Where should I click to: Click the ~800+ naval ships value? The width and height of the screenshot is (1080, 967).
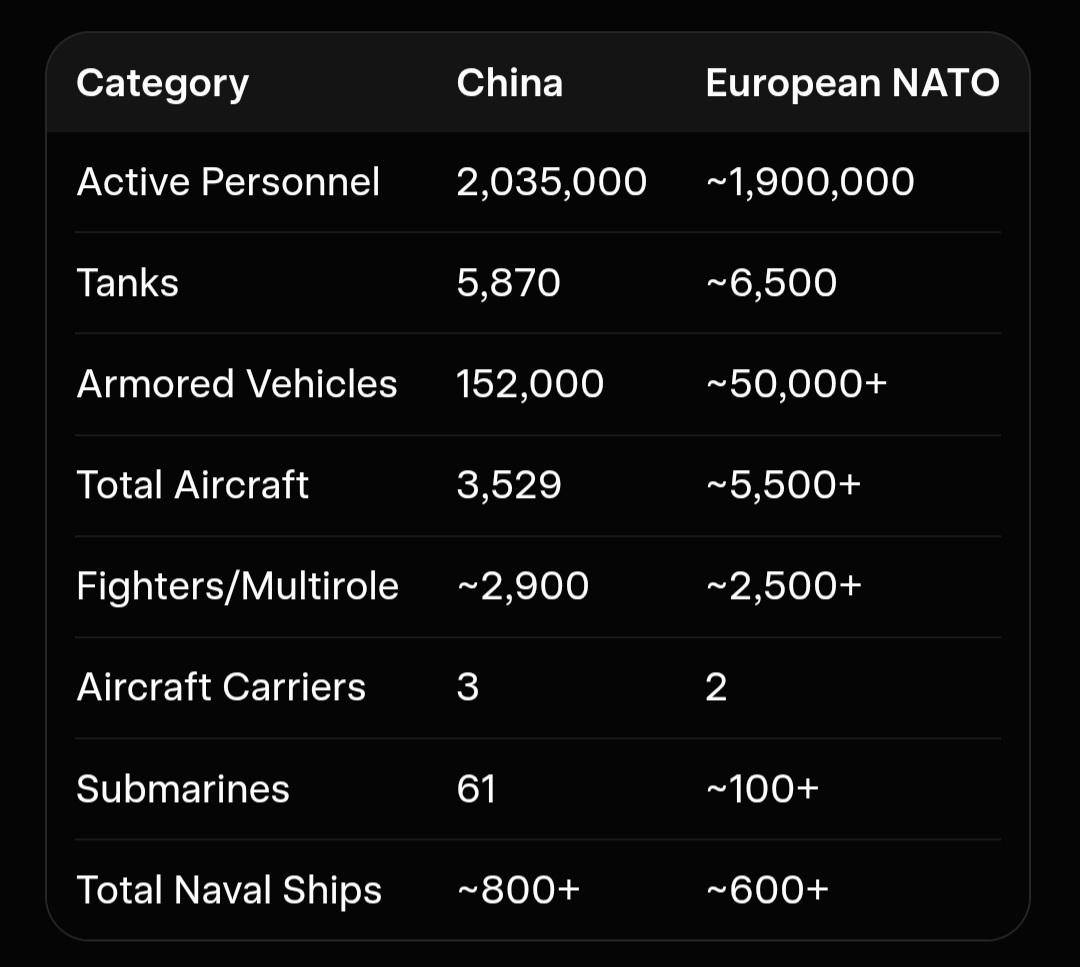518,891
